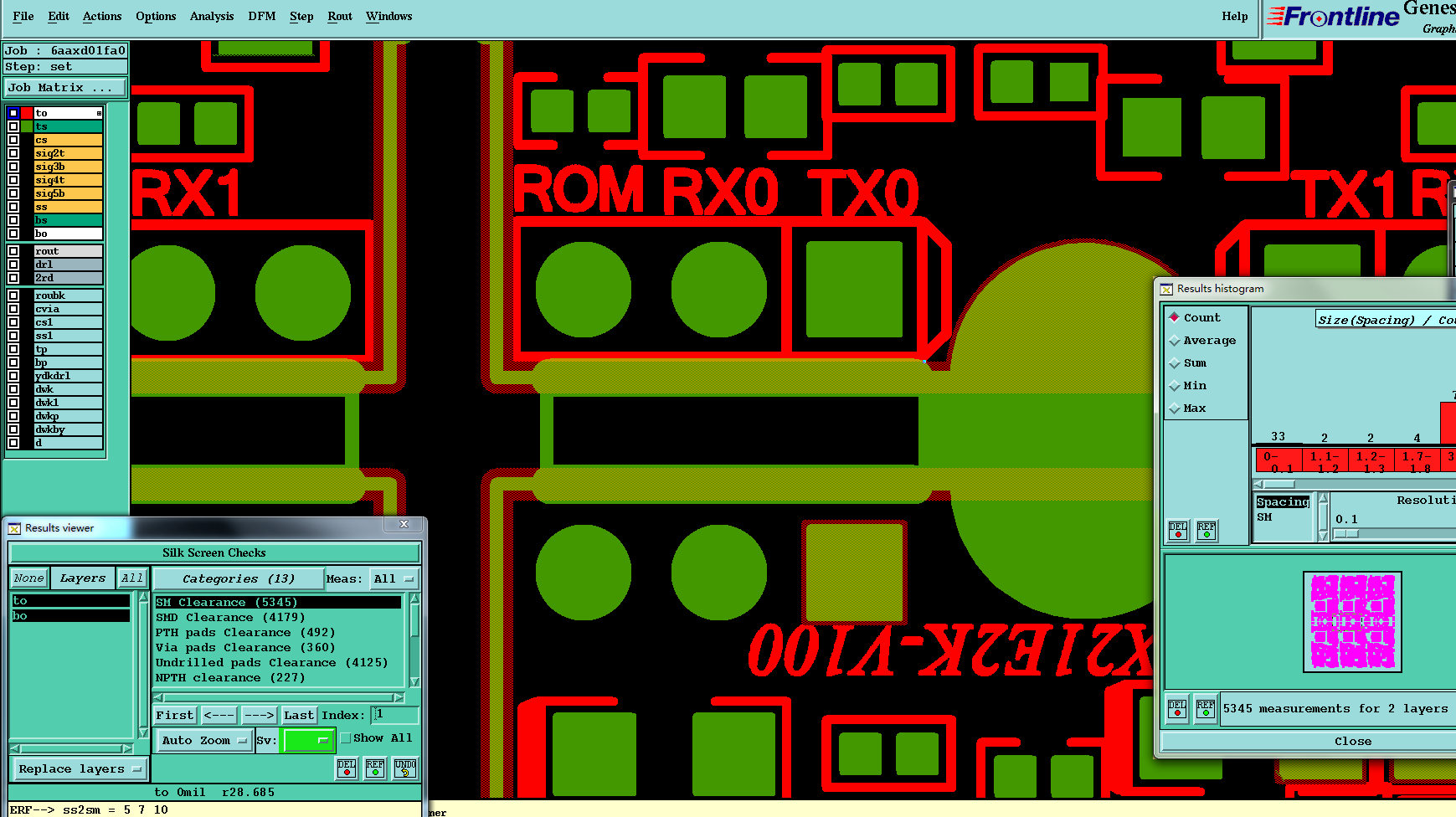Open the DFM menu

point(262,16)
